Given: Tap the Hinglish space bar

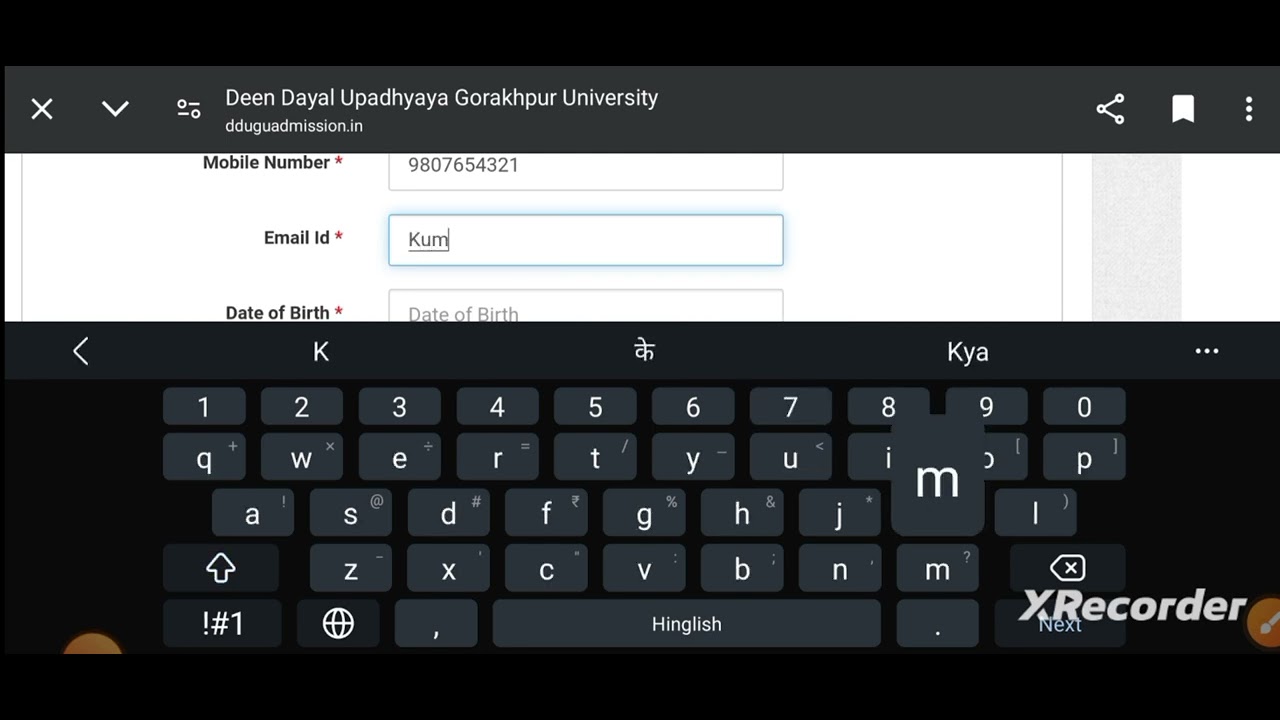Looking at the screenshot, I should click(687, 624).
